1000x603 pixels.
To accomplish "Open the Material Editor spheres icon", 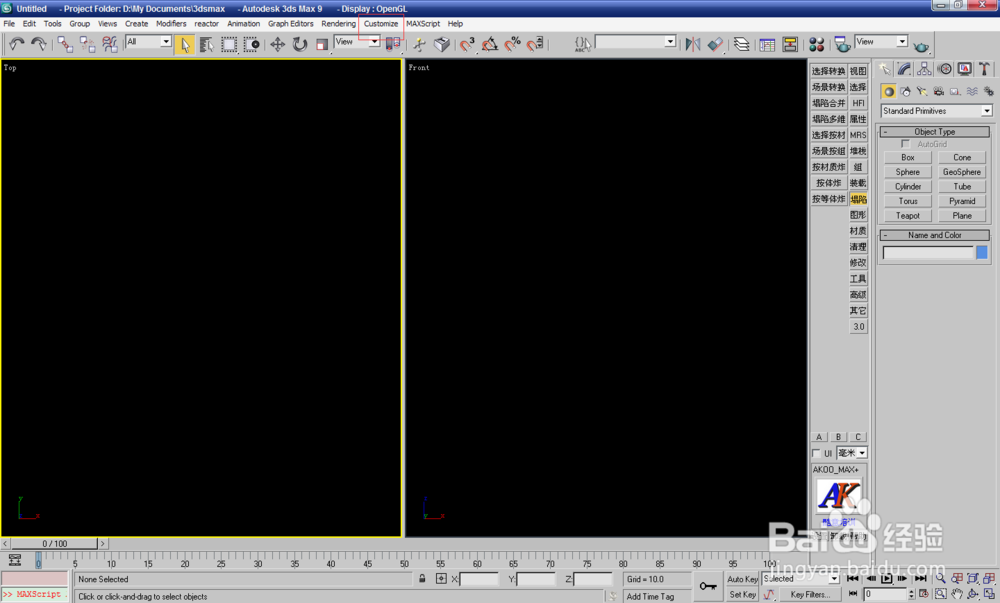I will pyautogui.click(x=816, y=44).
